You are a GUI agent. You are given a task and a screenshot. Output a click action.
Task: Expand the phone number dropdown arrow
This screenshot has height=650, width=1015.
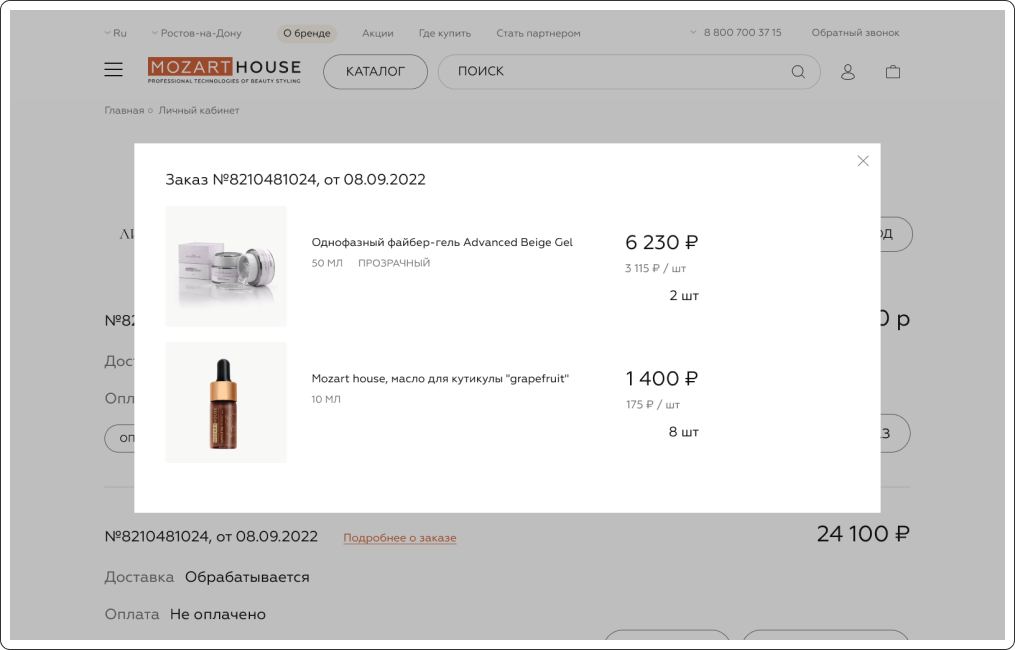click(x=693, y=32)
